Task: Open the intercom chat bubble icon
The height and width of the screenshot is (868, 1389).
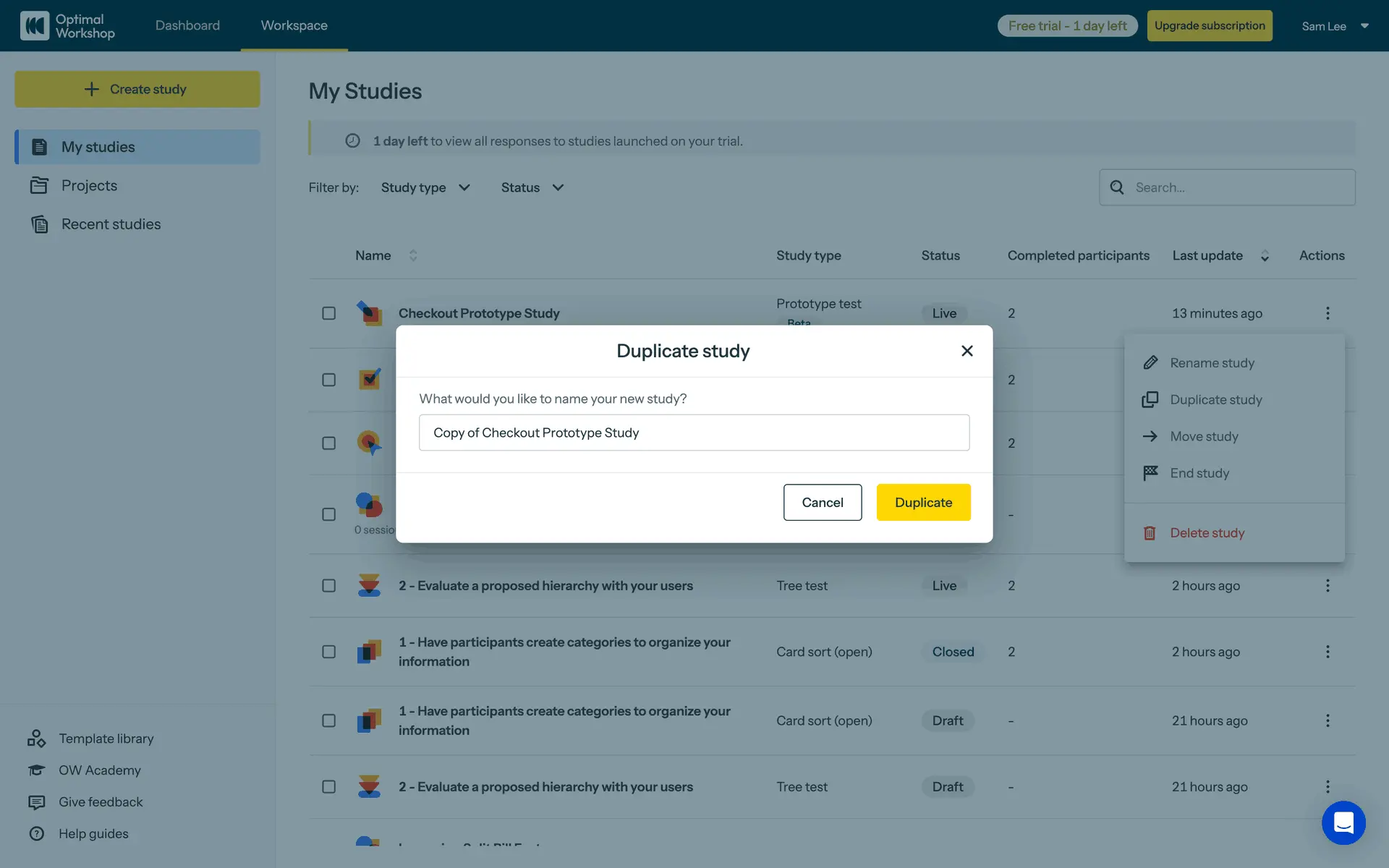Action: tap(1343, 822)
